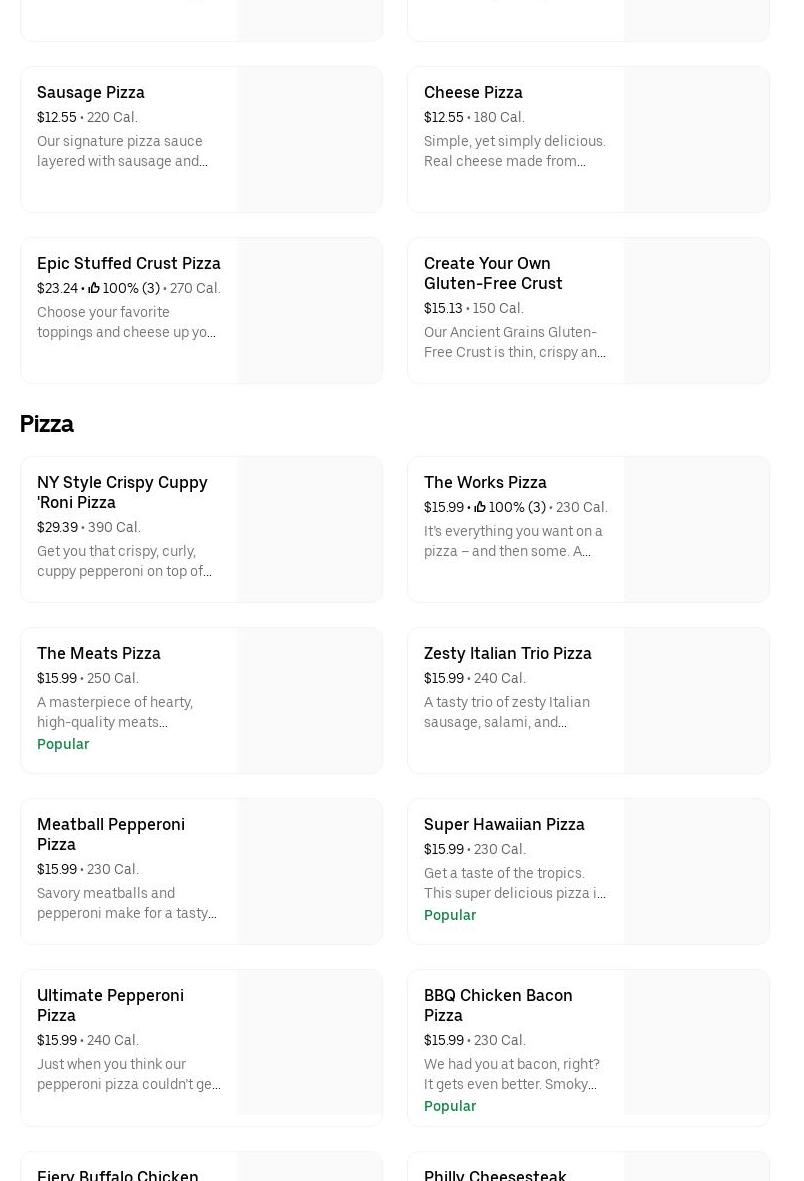Screen dimensions: 804x1181
Task: Open BBQ Chicken Bacon Pizza
Action: (498, 1005)
